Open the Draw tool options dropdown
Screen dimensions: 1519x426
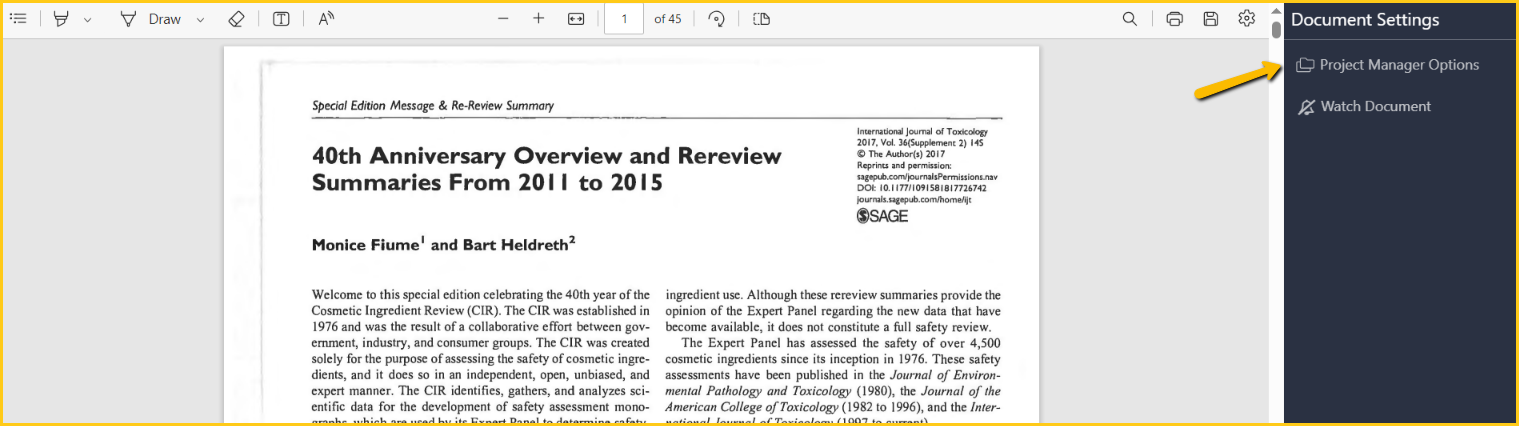(200, 19)
